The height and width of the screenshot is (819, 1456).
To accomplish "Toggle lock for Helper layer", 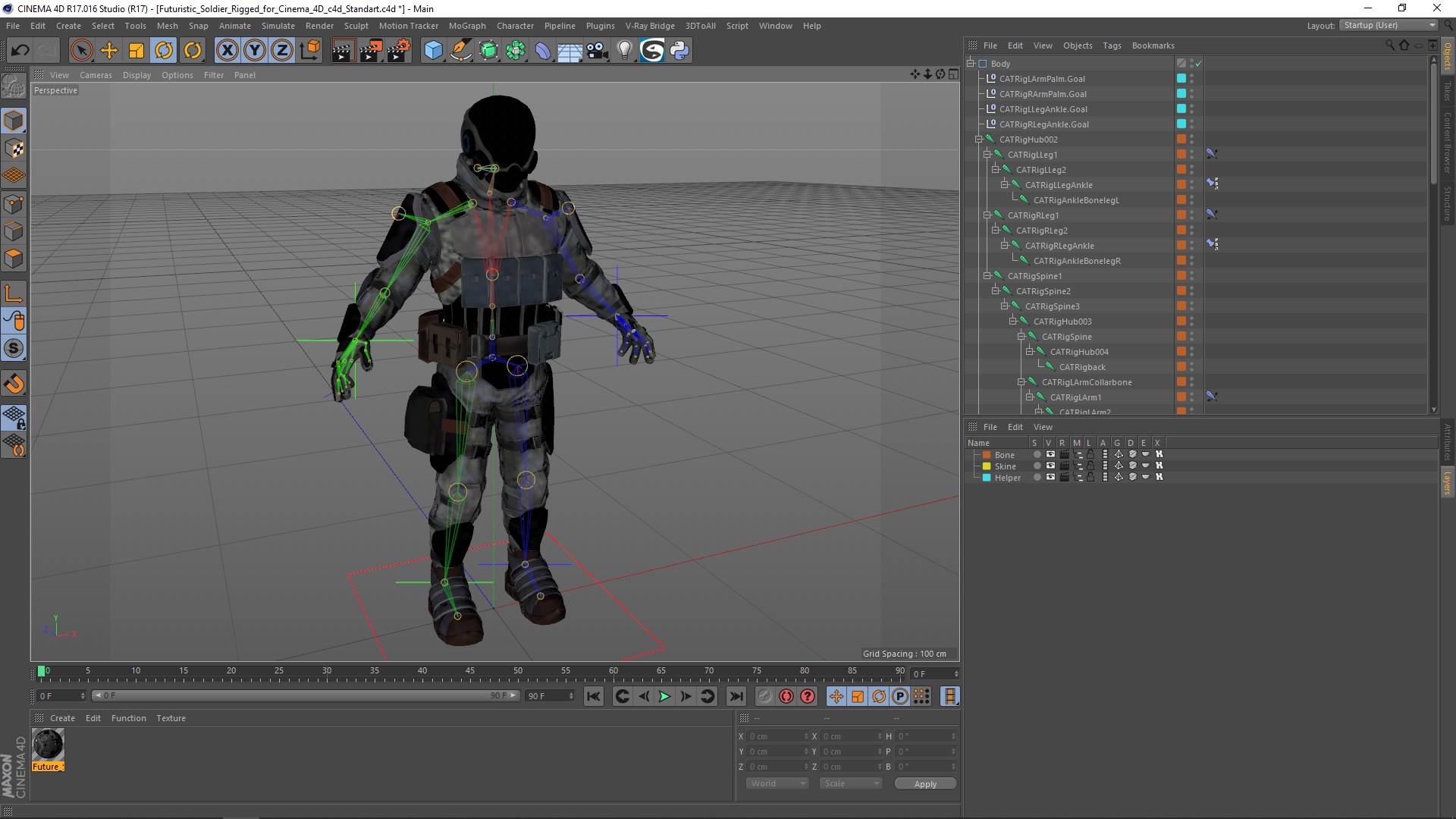I will (1090, 477).
